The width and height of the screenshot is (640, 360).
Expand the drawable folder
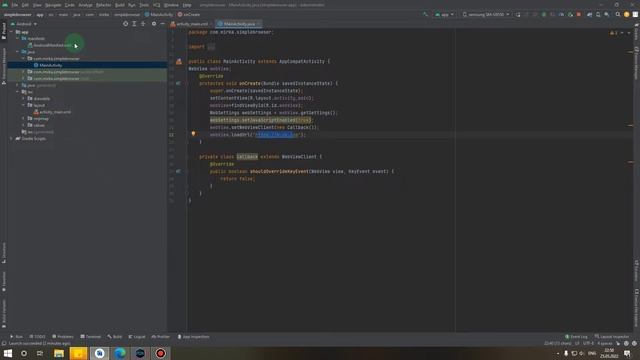(23, 98)
